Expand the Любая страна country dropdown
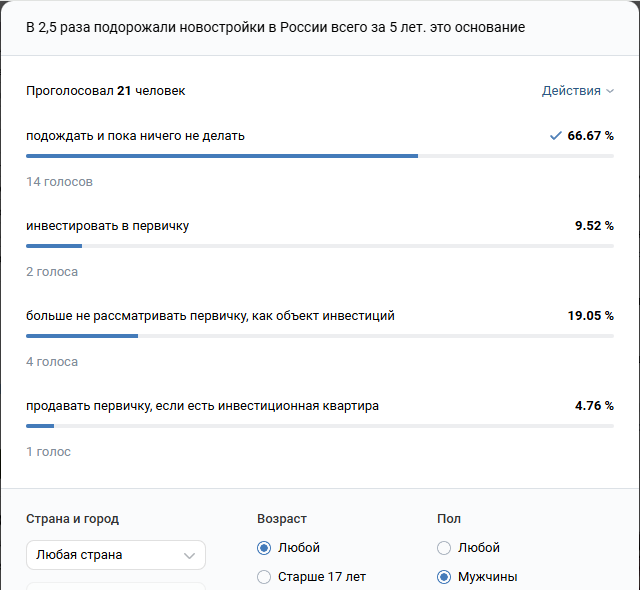This screenshot has height=590, width=640. (x=115, y=555)
